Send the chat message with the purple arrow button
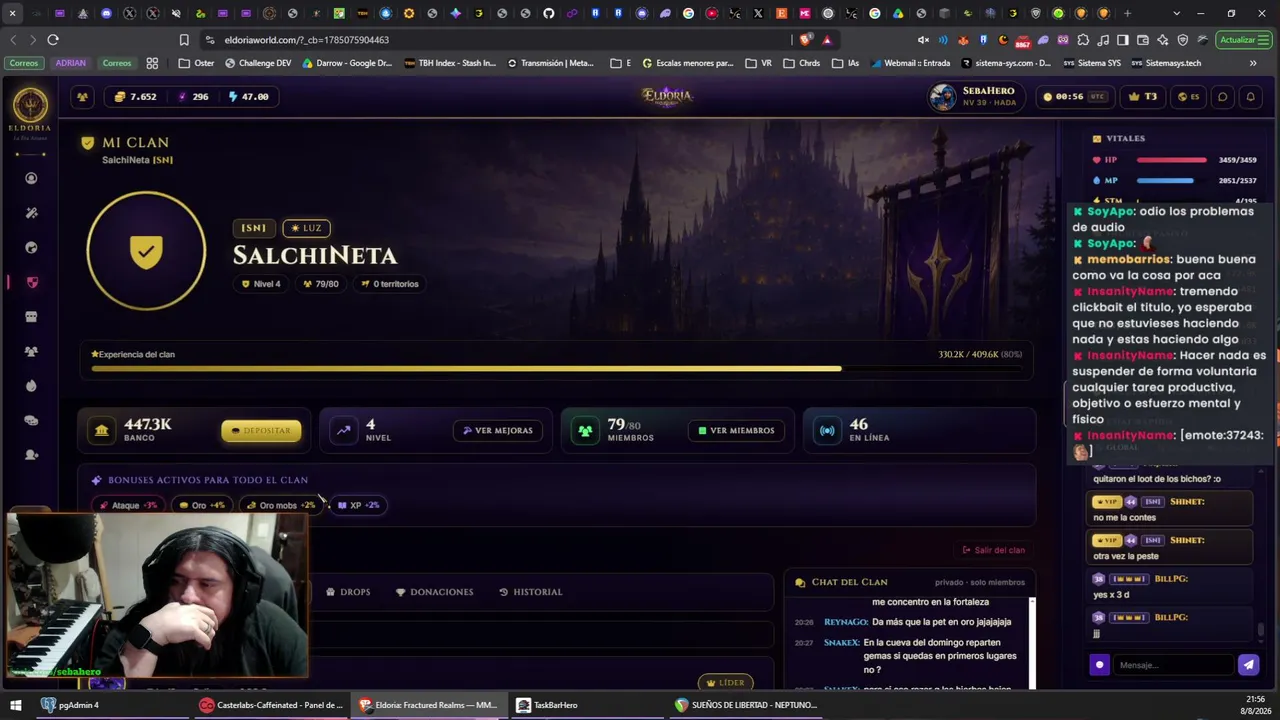 coord(1248,665)
